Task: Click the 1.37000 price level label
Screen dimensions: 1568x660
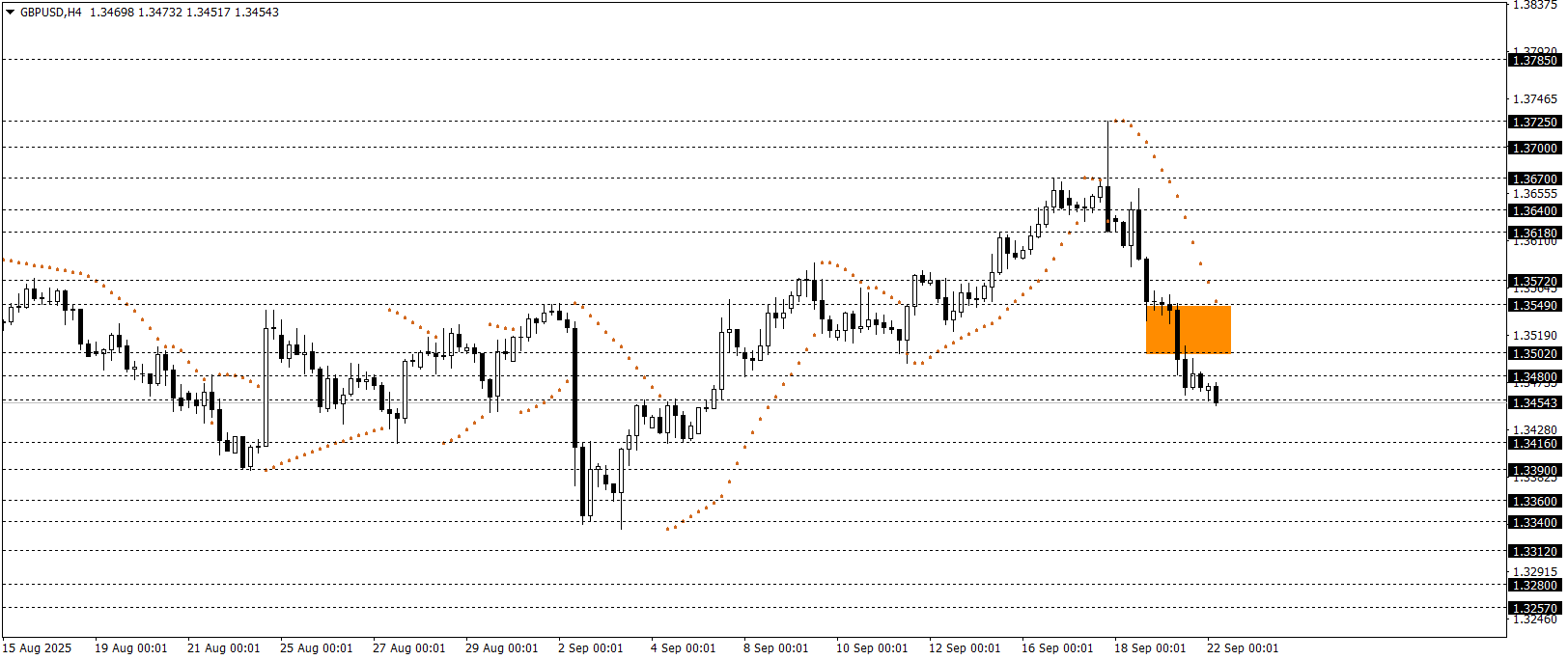Action: tap(1534, 148)
